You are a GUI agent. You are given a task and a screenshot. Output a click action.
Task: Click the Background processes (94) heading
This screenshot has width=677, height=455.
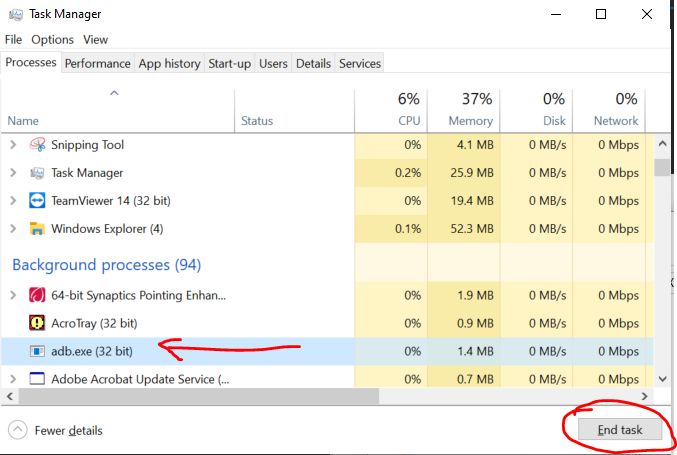[107, 265]
